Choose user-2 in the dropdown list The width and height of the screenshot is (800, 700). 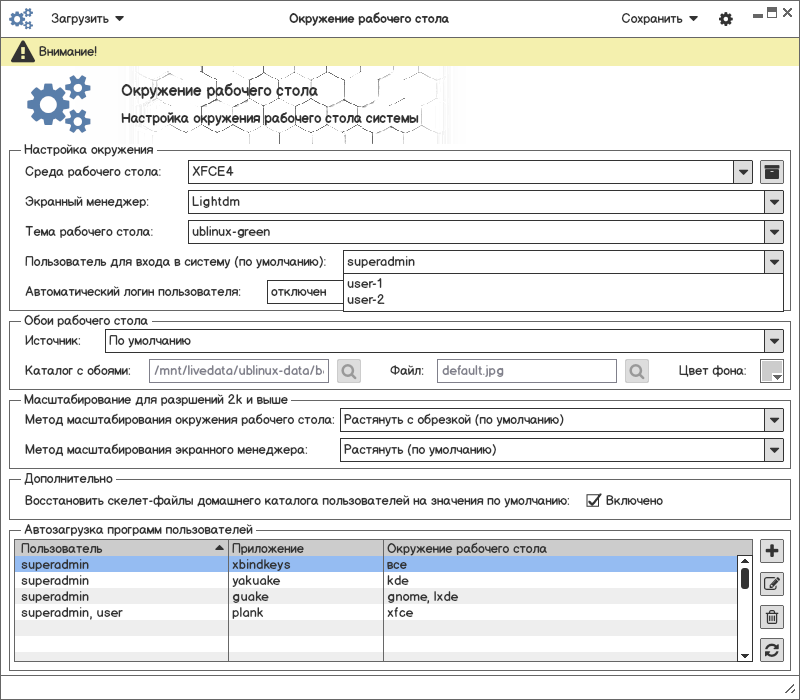[x=365, y=299]
